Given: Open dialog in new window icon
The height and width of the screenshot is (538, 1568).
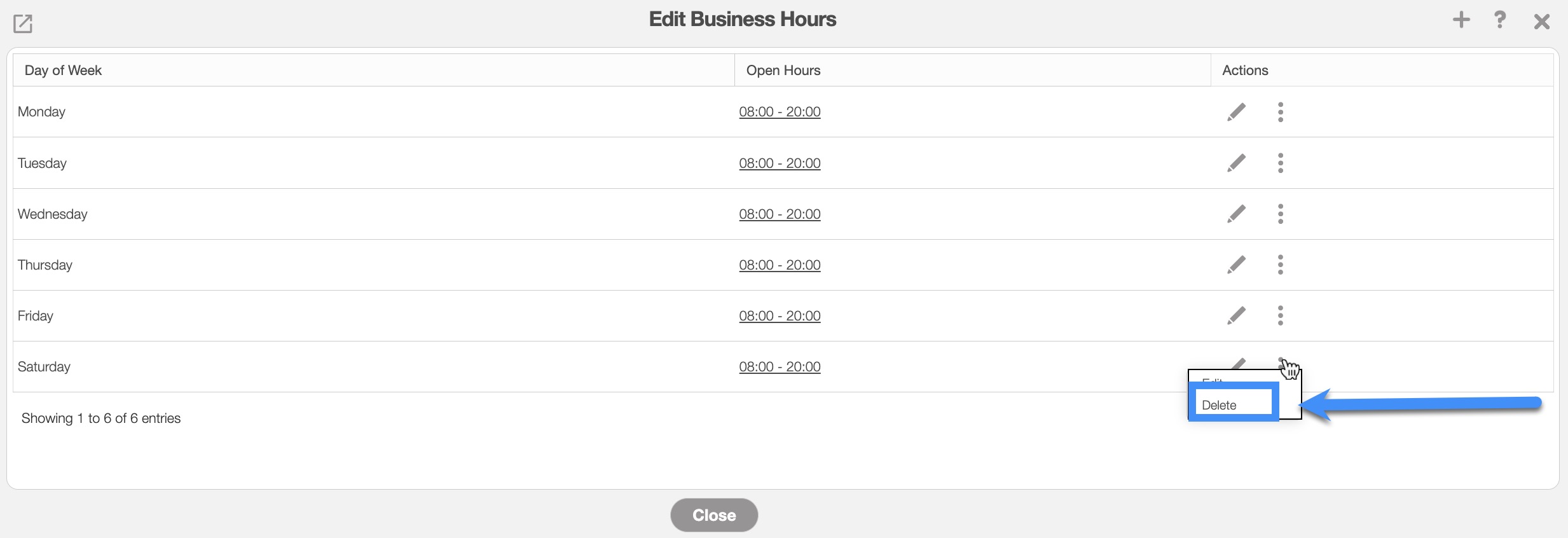Looking at the screenshot, I should click(23, 24).
